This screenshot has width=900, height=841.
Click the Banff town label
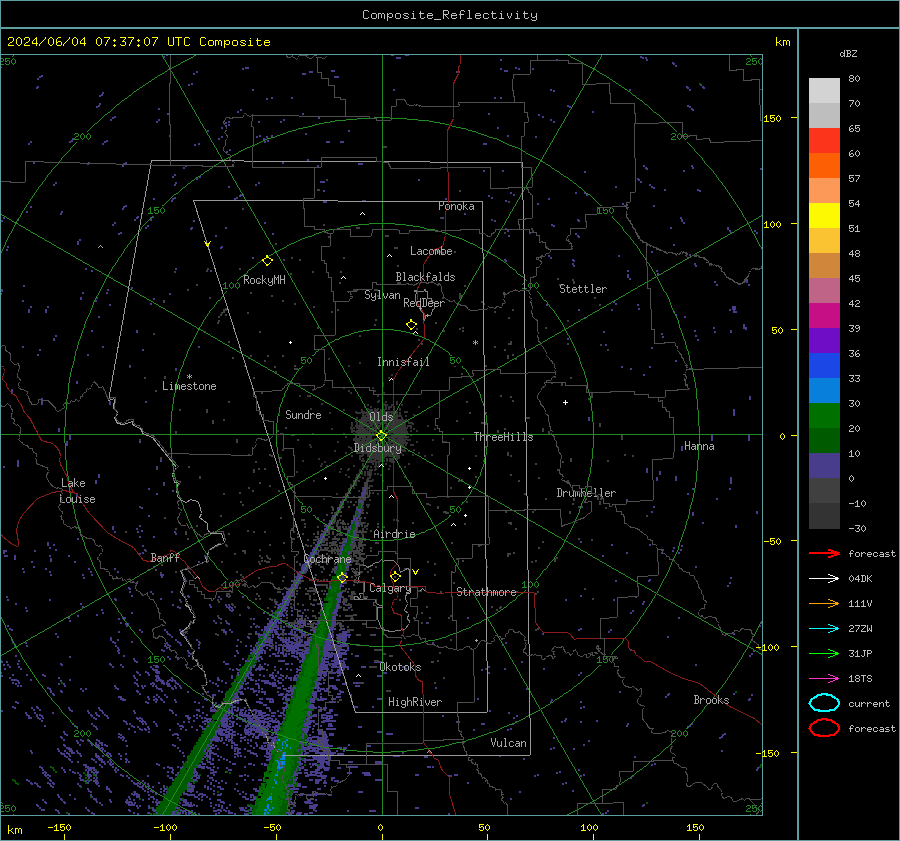[165, 558]
